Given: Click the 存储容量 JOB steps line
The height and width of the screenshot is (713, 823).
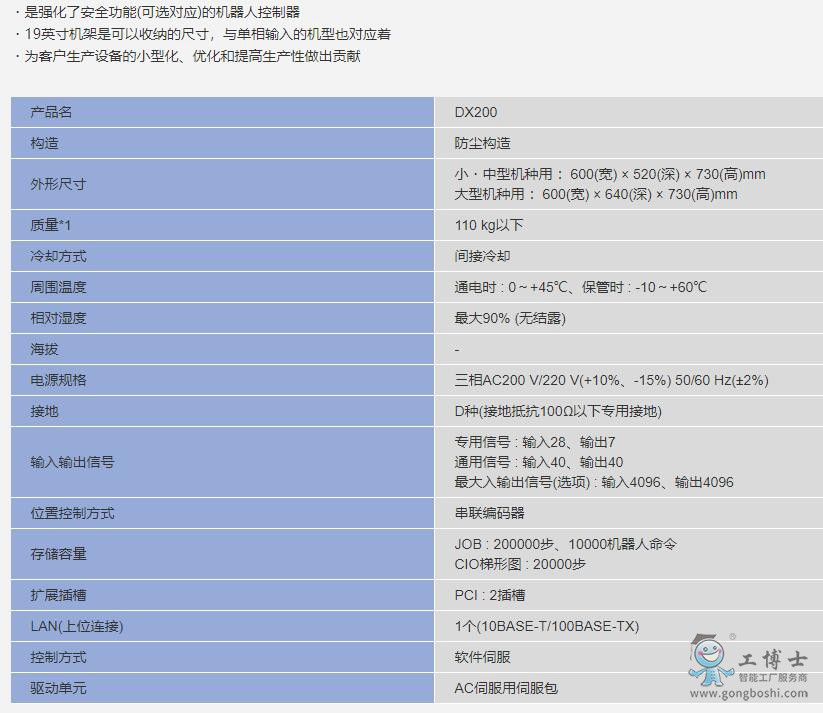Looking at the screenshot, I should pyautogui.click(x=565, y=544).
